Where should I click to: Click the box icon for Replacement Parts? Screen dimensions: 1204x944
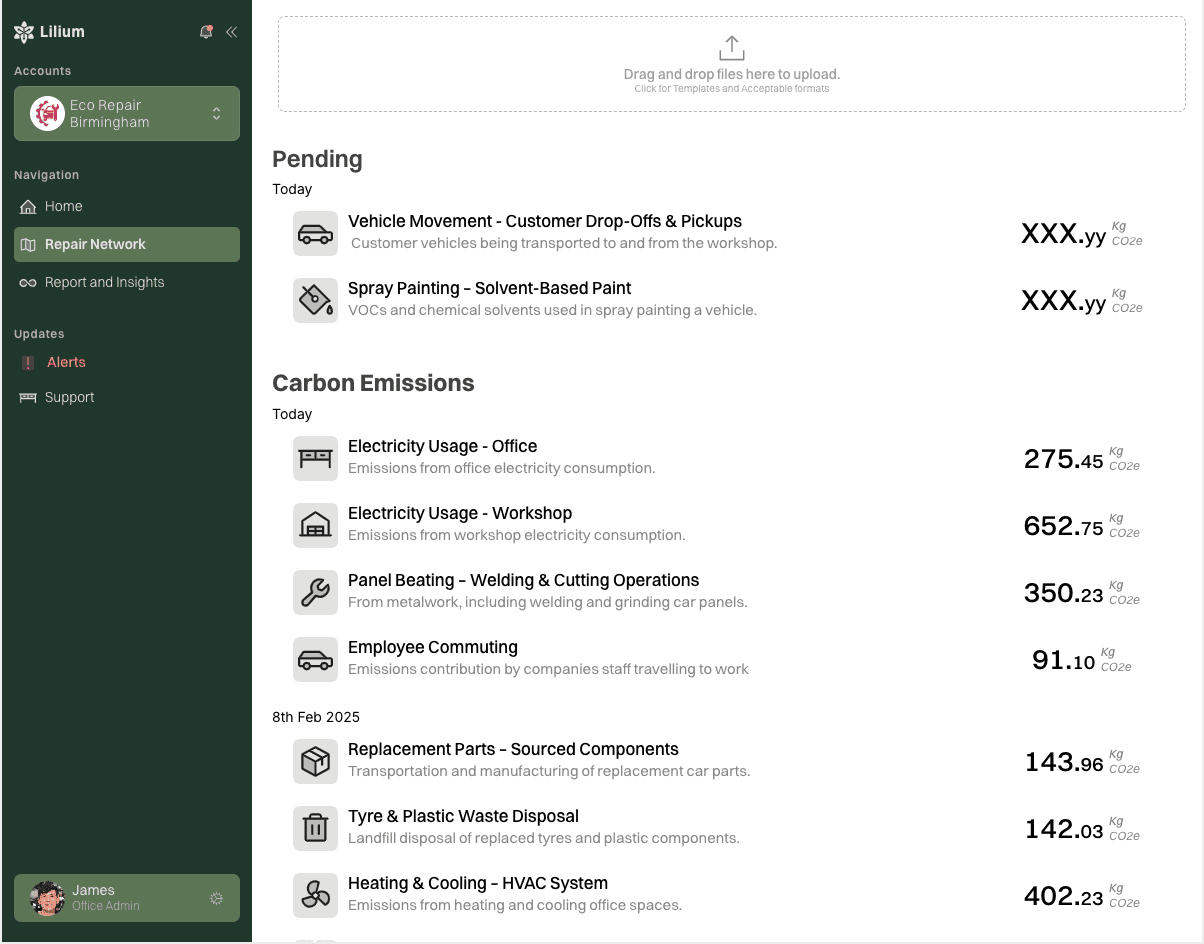click(x=315, y=761)
